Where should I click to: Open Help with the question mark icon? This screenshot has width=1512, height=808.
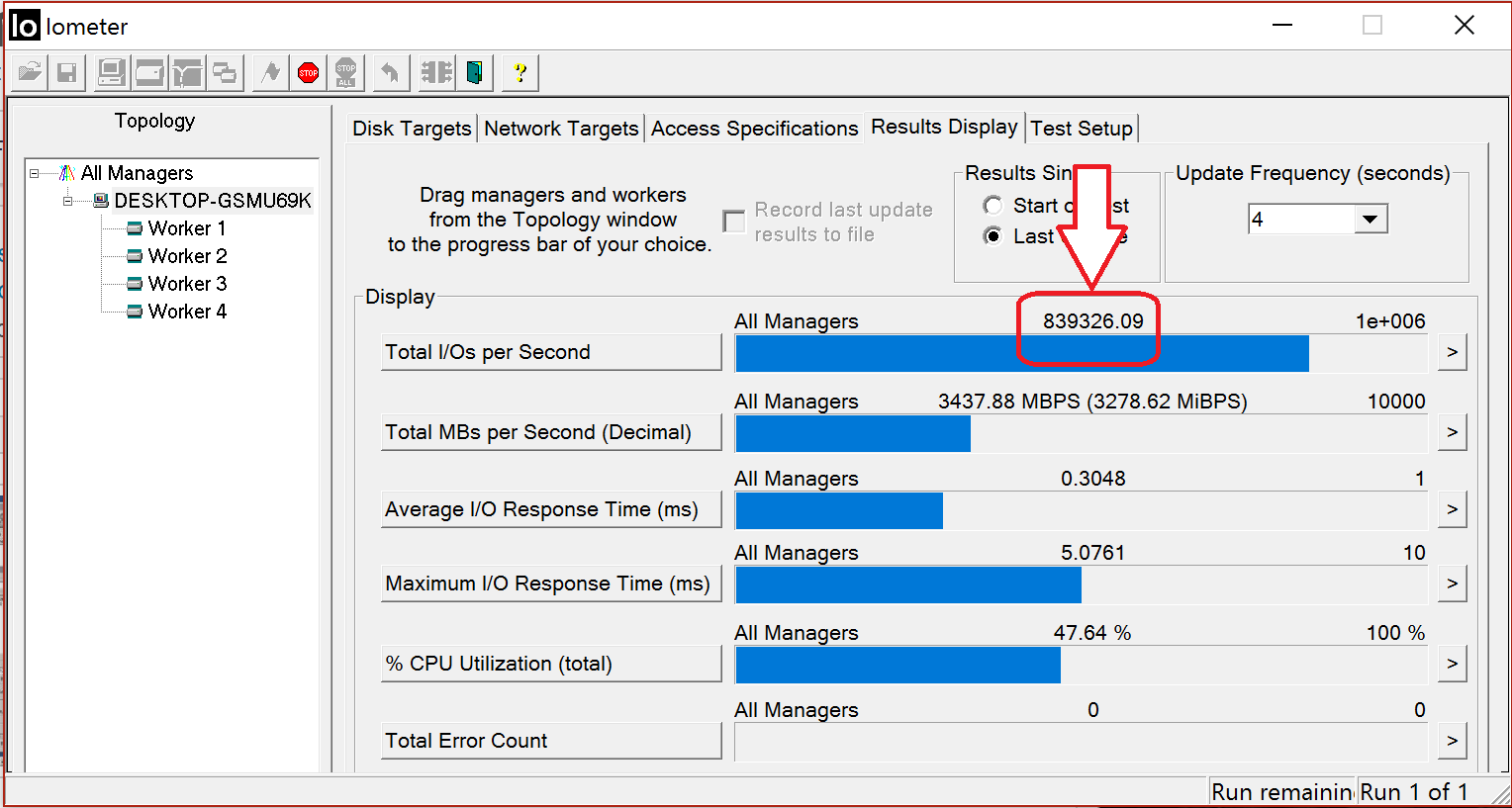click(520, 72)
